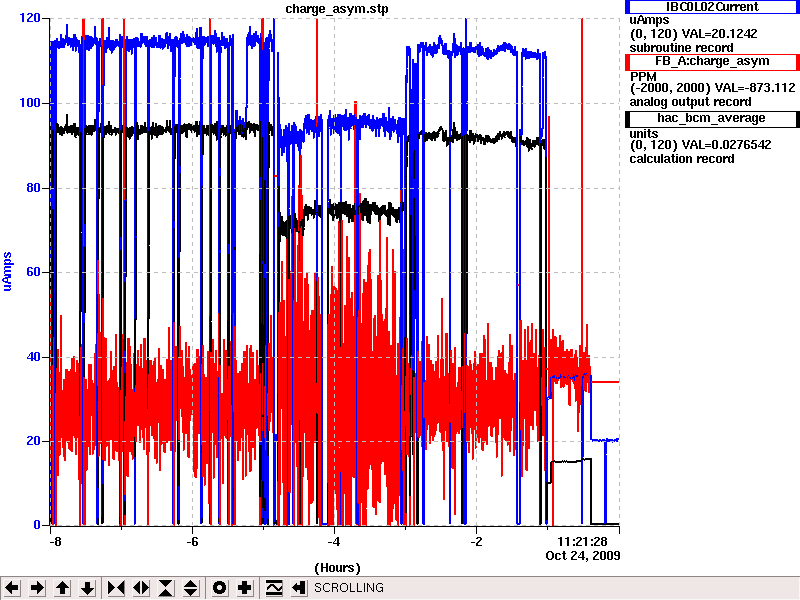
Task: Click the y-axis value 100
Action: point(30,103)
